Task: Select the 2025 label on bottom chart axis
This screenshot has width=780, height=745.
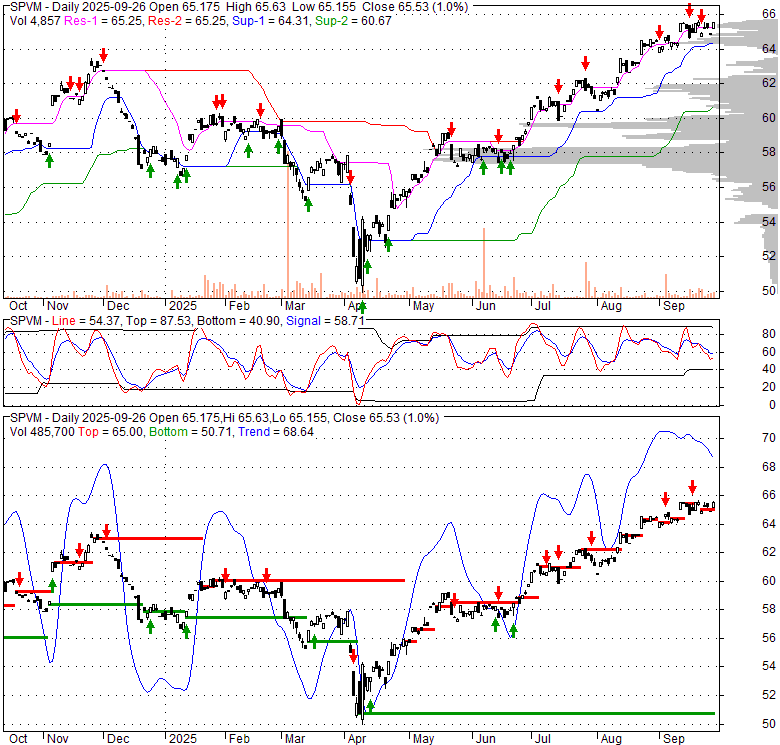Action: pyautogui.click(x=183, y=739)
